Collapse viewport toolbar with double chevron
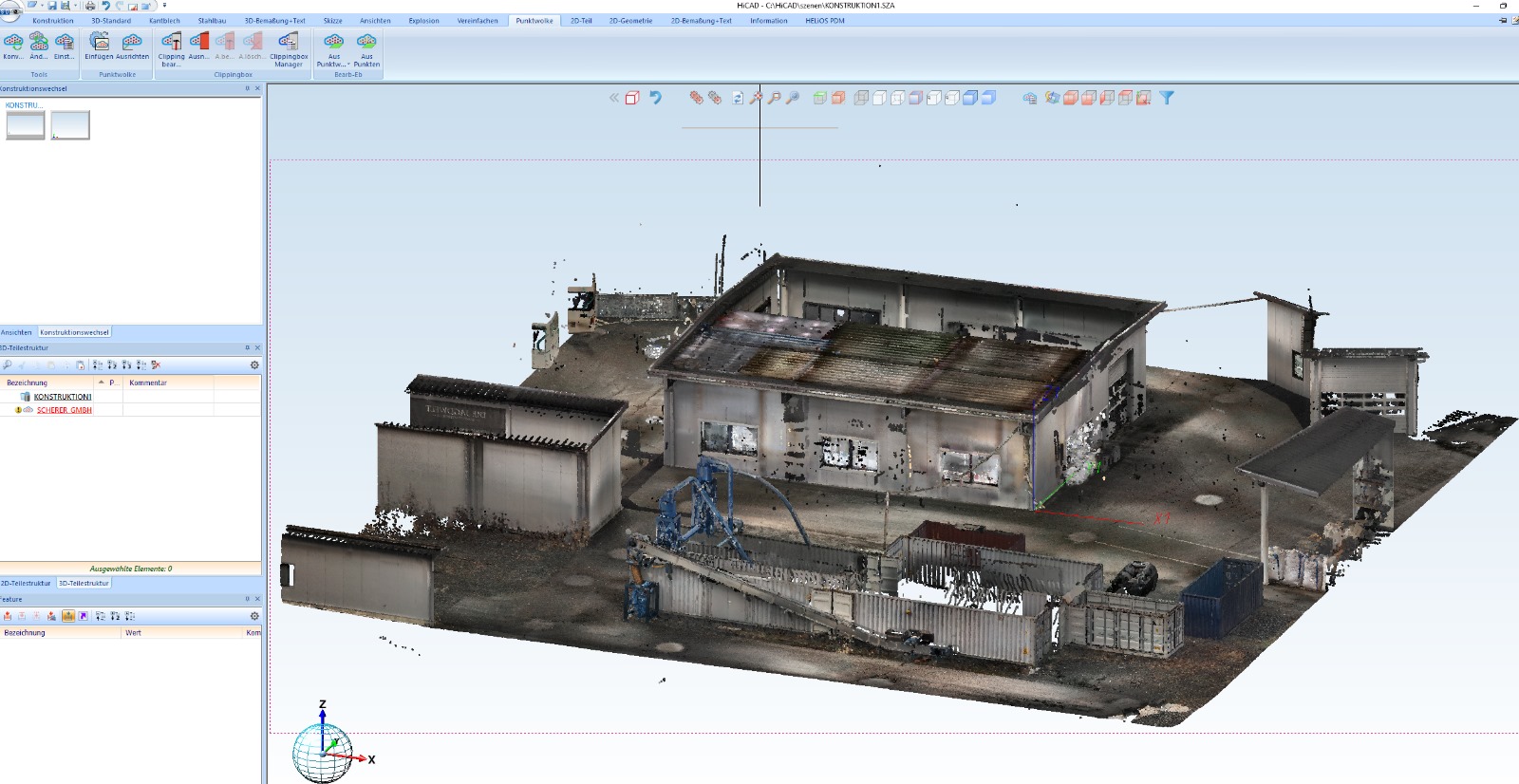The image size is (1519, 784). pyautogui.click(x=614, y=98)
